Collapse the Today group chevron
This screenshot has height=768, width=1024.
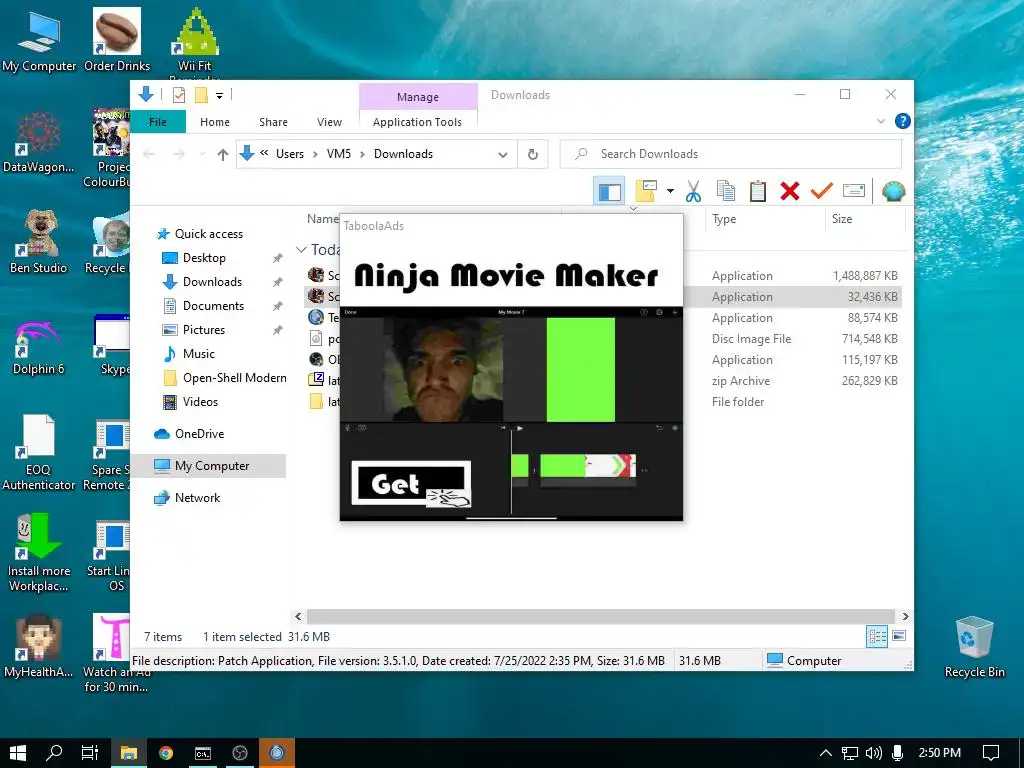301,250
